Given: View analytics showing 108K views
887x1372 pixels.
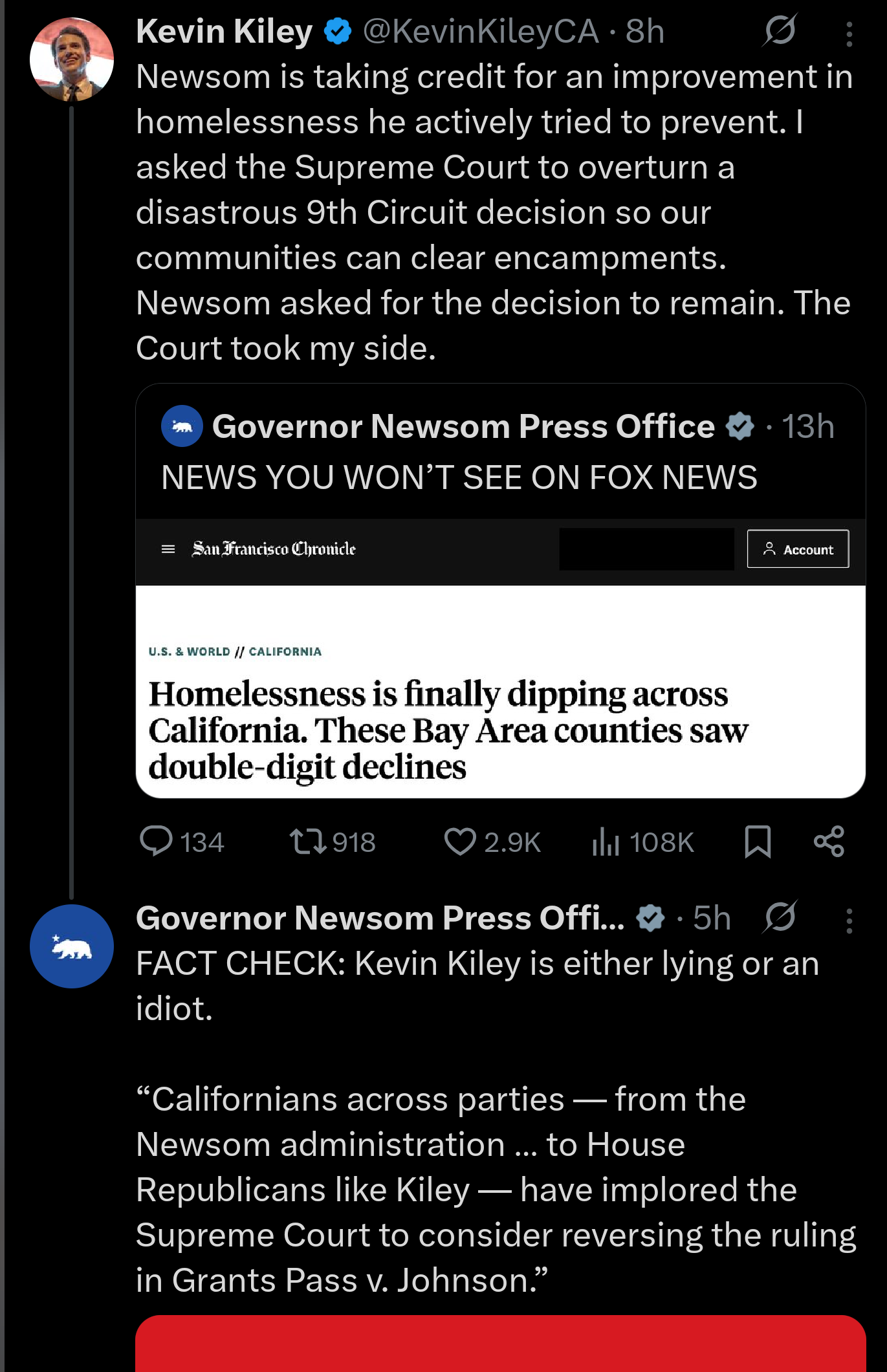Looking at the screenshot, I should [x=606, y=842].
